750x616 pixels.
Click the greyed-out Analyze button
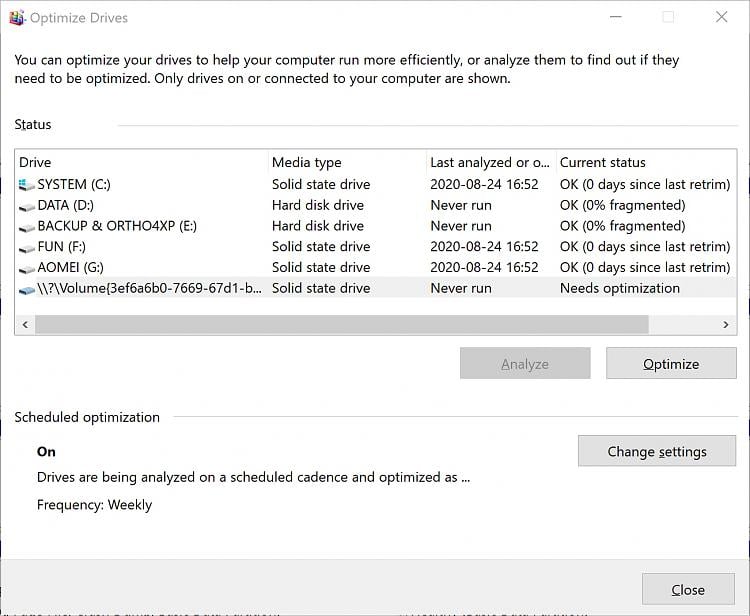click(525, 363)
